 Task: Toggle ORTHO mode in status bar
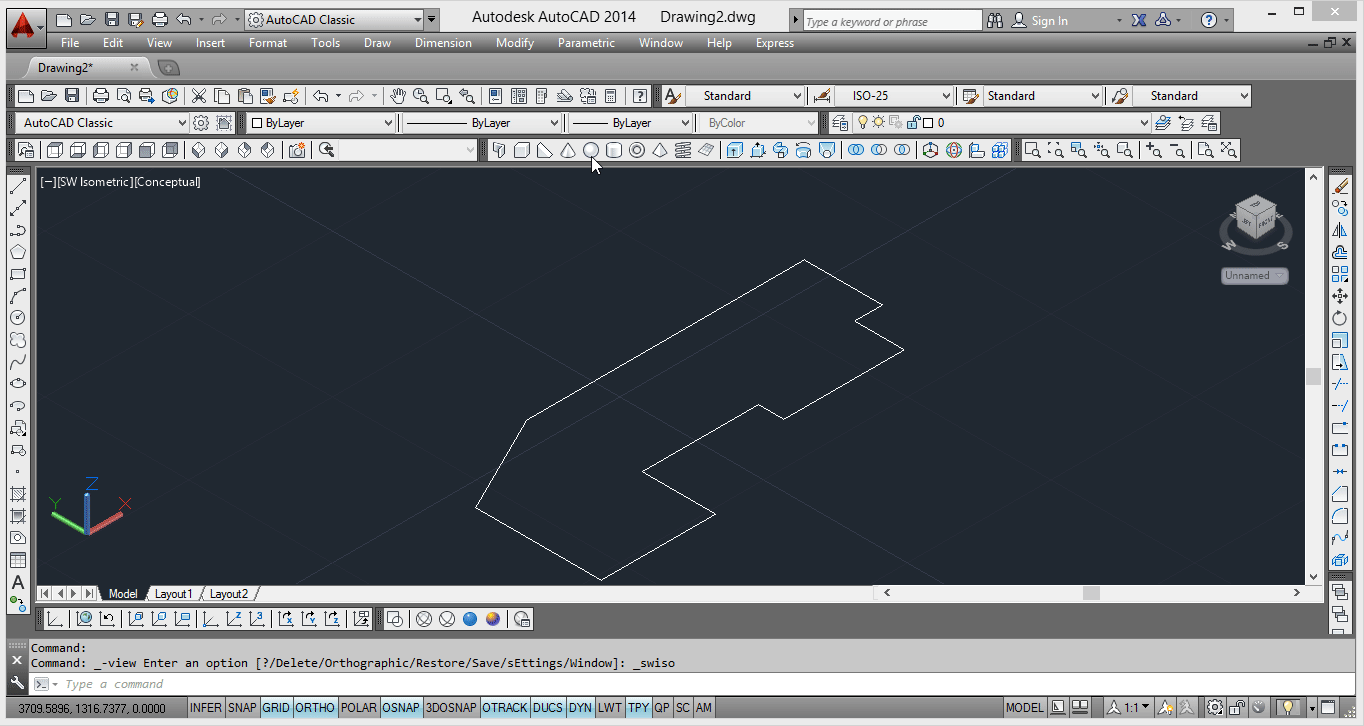pyautogui.click(x=315, y=708)
